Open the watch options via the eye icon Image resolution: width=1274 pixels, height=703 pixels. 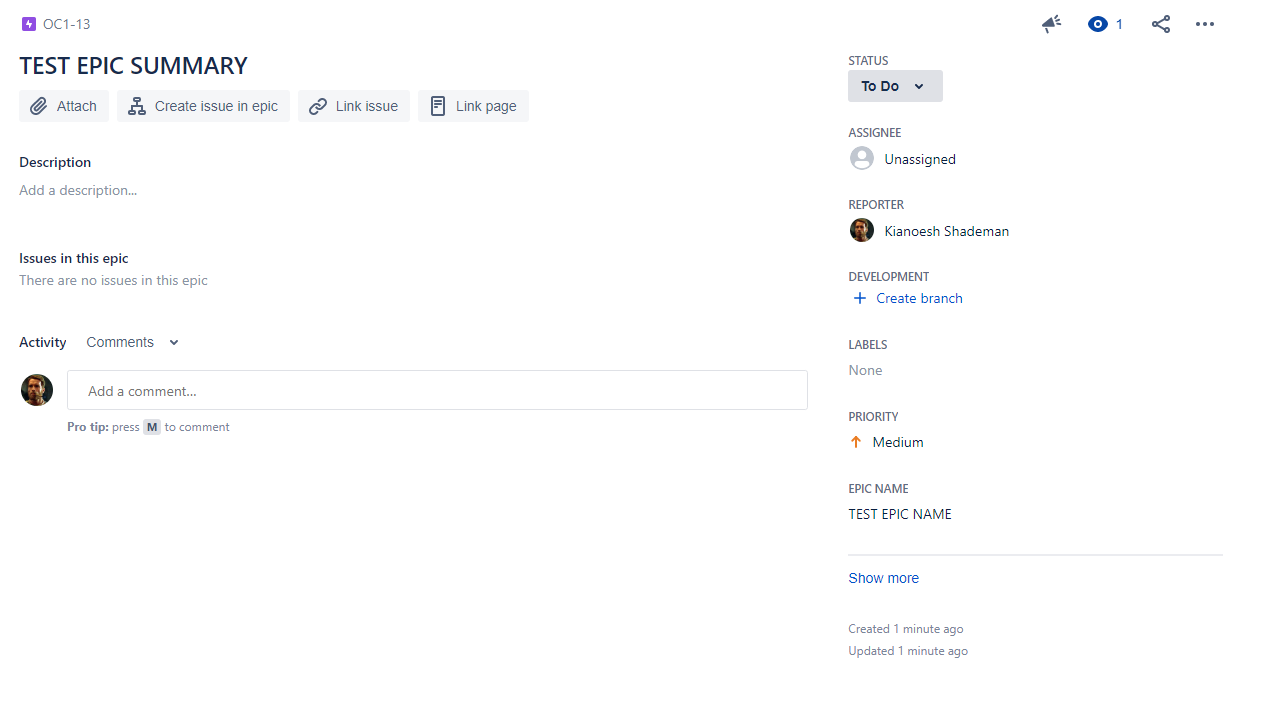click(x=1098, y=24)
